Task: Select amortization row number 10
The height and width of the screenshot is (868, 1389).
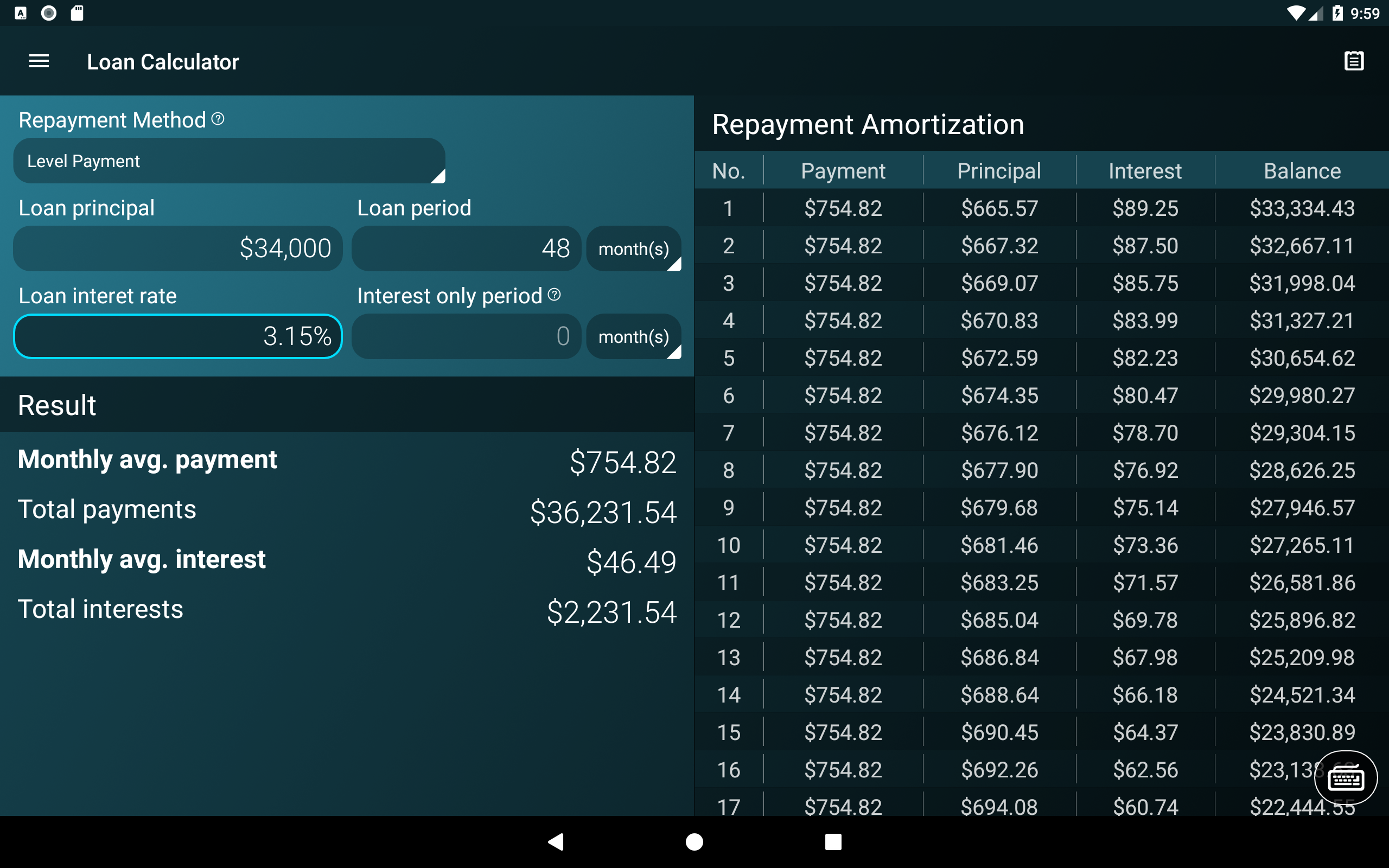Action: click(728, 545)
